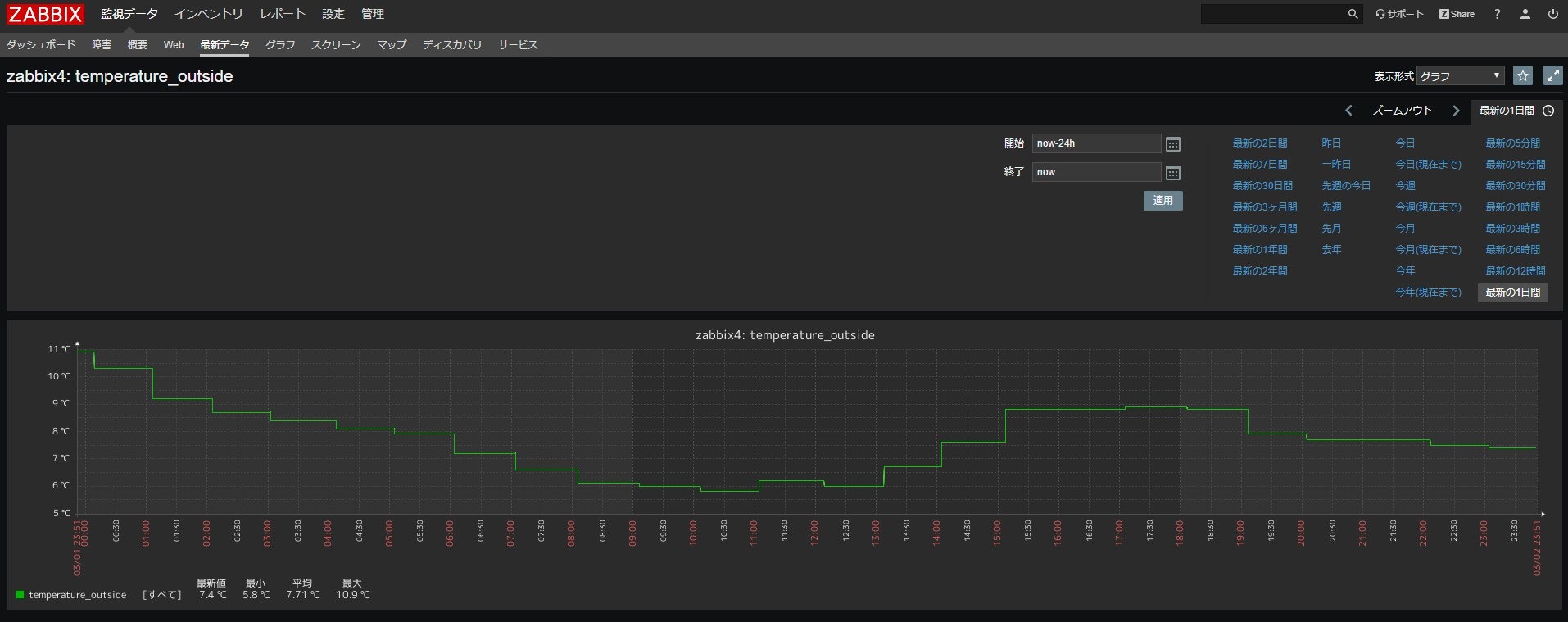Toggle fullscreen mode icon

coord(1552,76)
